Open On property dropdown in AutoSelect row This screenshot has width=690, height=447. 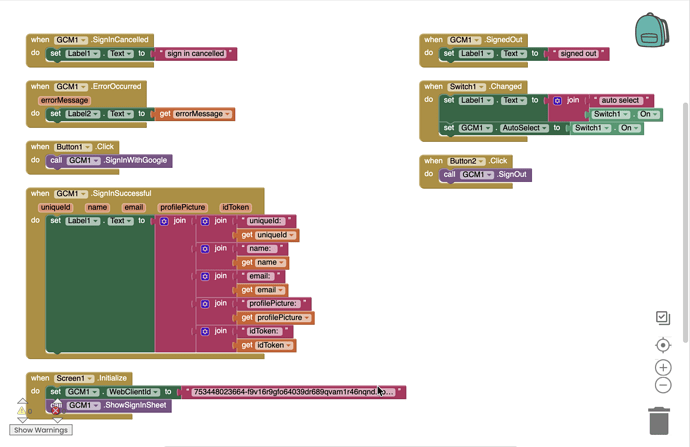coord(629,128)
